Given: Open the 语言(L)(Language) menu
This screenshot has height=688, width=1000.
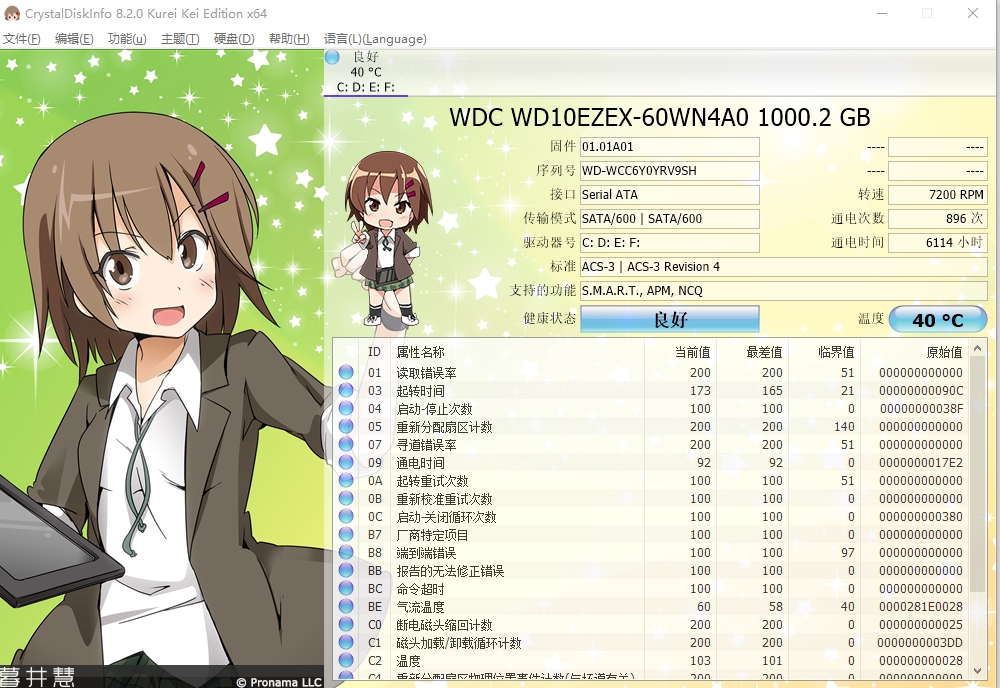Looking at the screenshot, I should [x=375, y=39].
